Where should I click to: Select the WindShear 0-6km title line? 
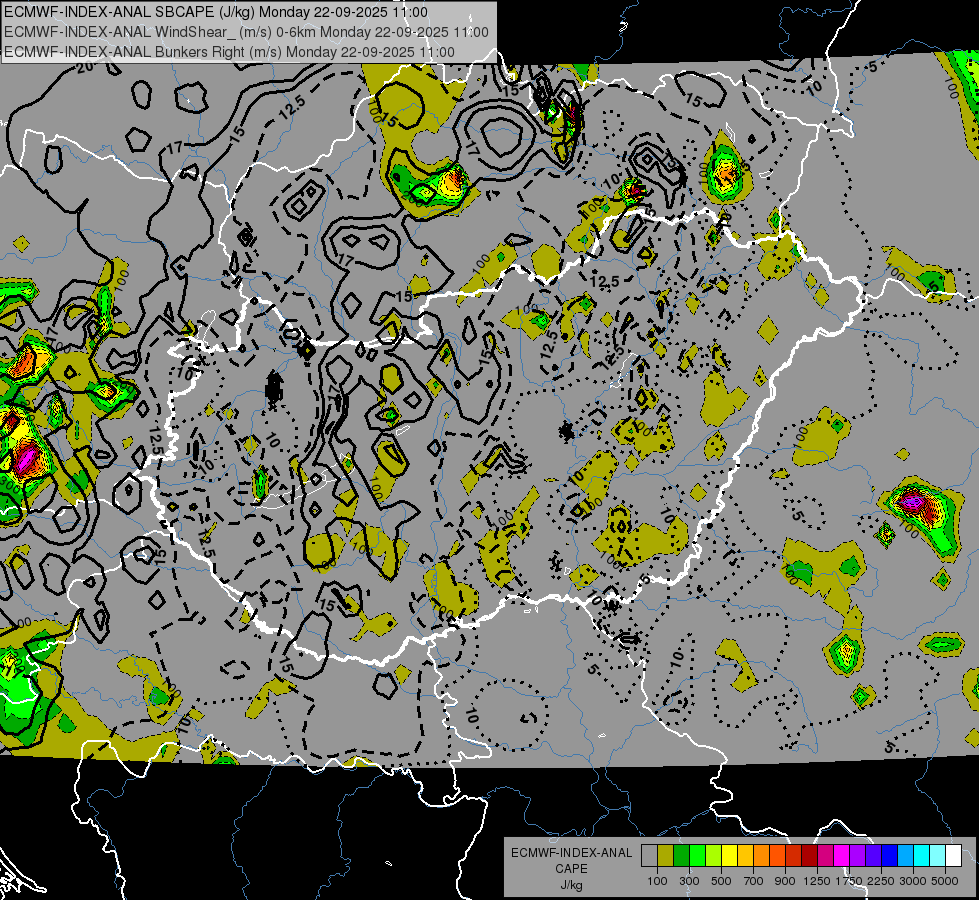coord(246,31)
